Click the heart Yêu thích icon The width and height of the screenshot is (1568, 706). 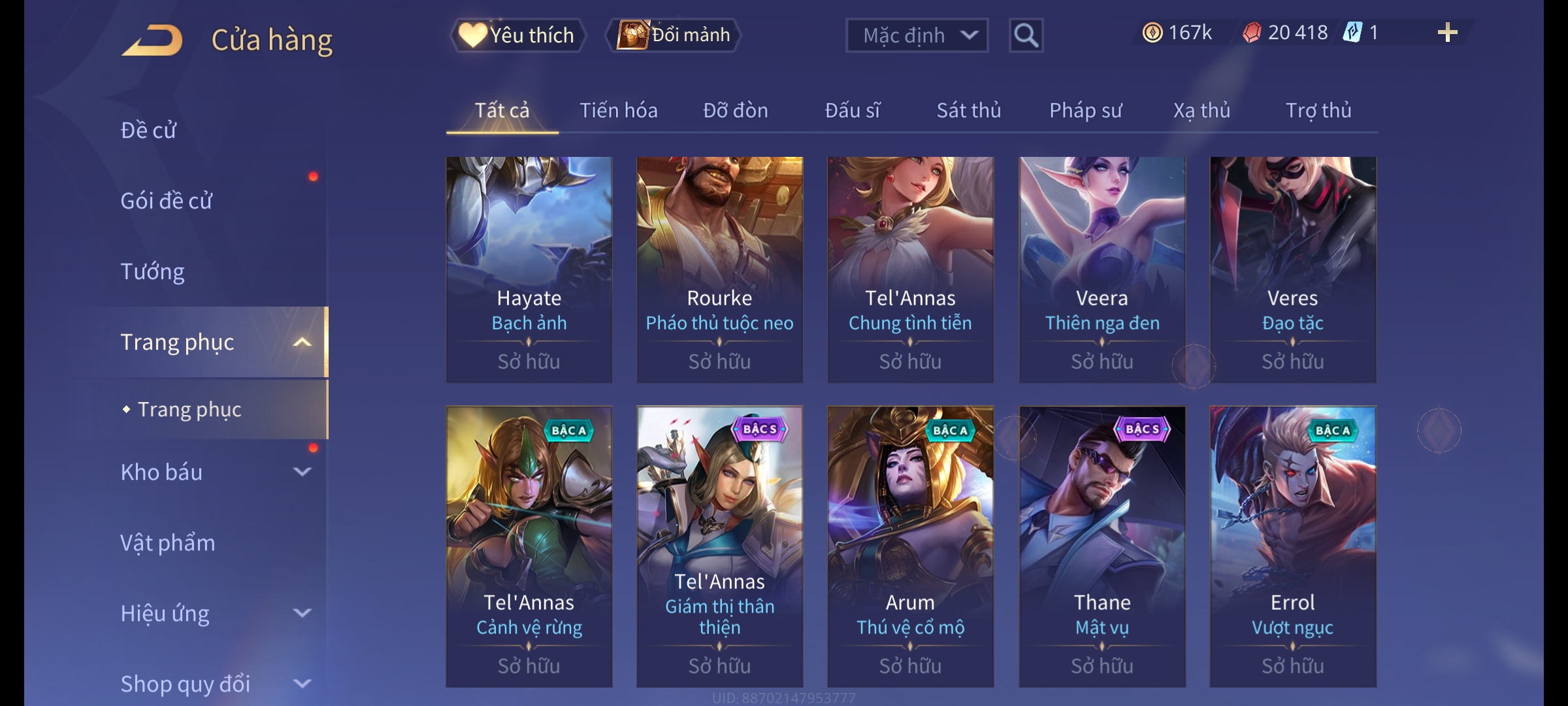pos(472,35)
